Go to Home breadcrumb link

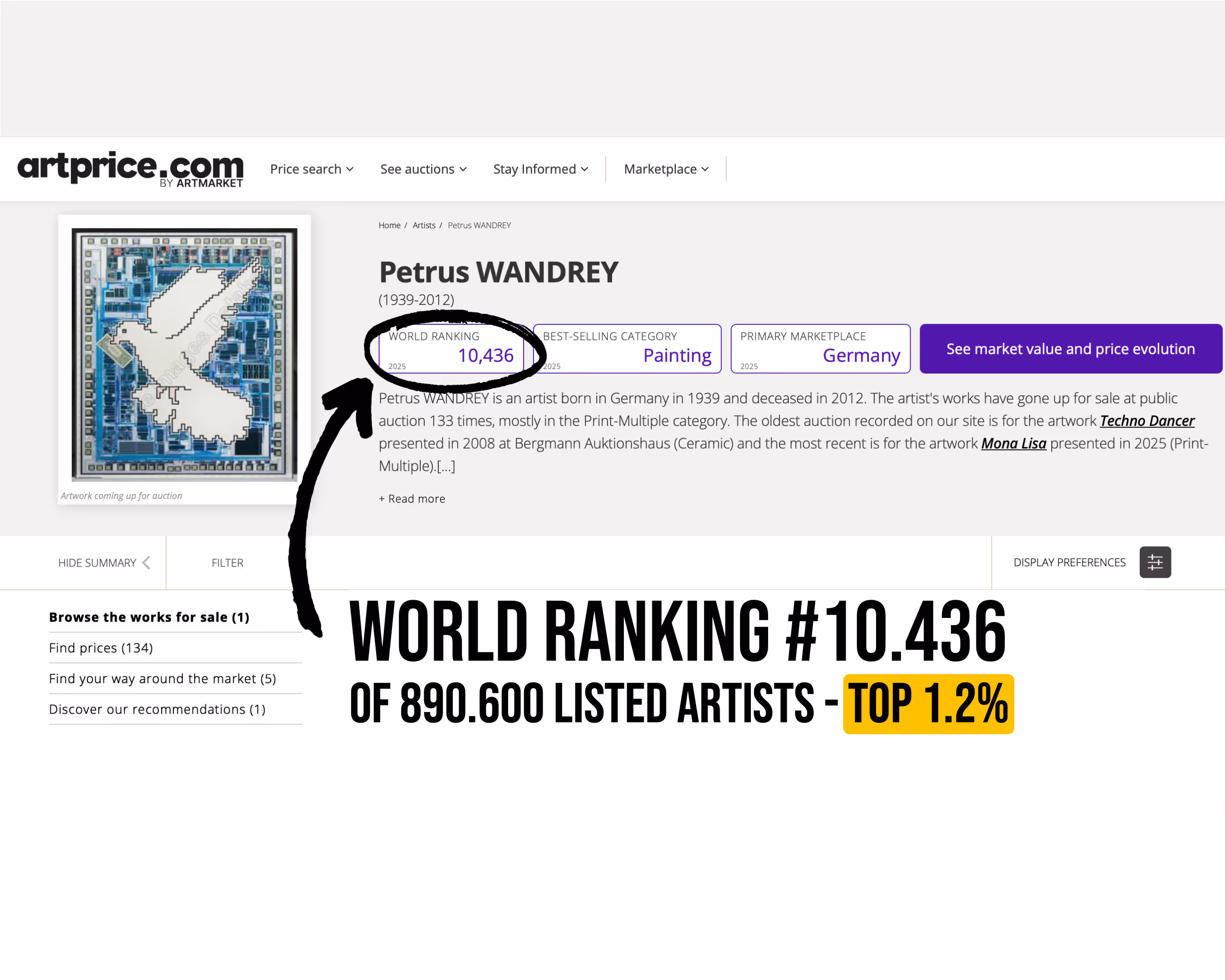389,225
